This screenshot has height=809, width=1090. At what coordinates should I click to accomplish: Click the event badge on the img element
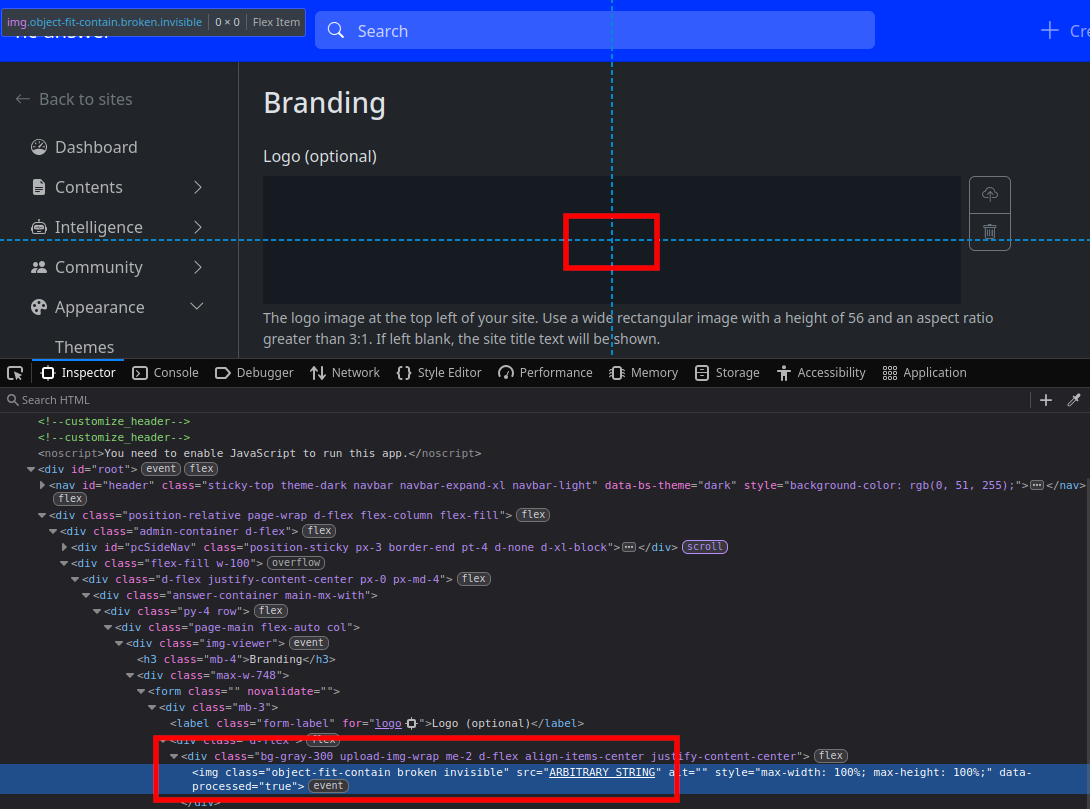328,786
